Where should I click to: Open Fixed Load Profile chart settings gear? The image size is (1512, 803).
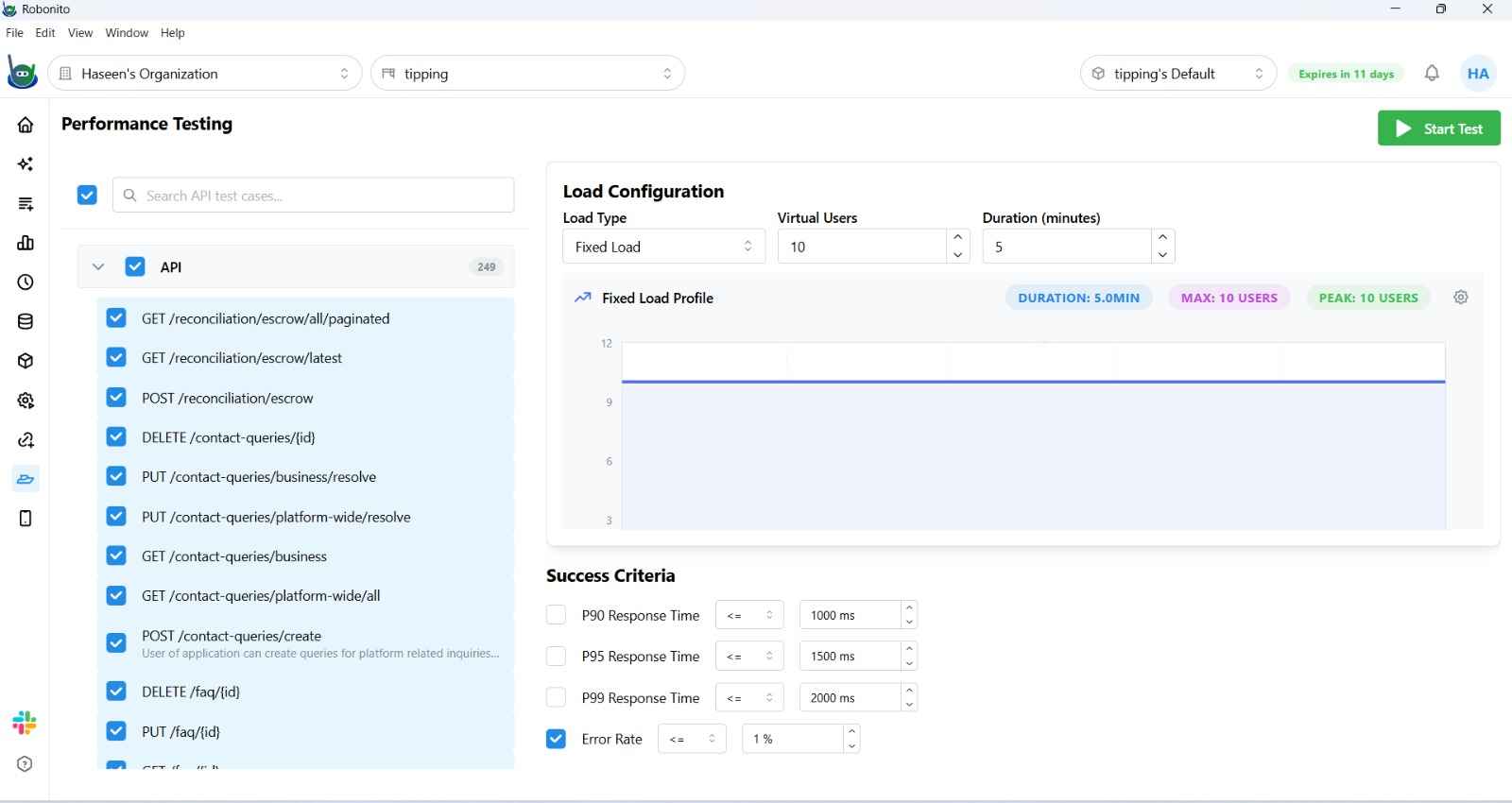(x=1461, y=298)
